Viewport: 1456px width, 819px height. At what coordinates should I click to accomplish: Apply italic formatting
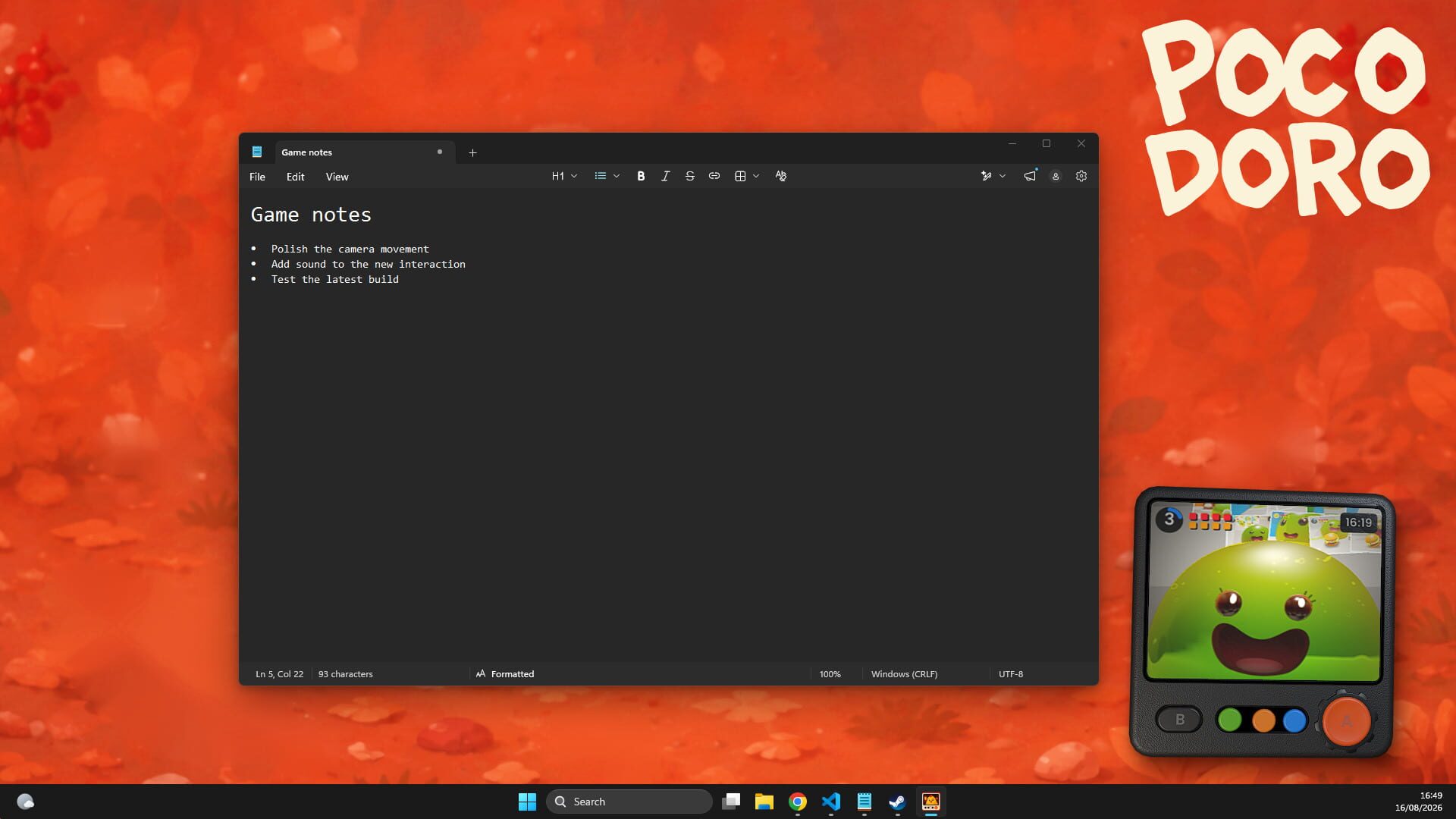[665, 176]
